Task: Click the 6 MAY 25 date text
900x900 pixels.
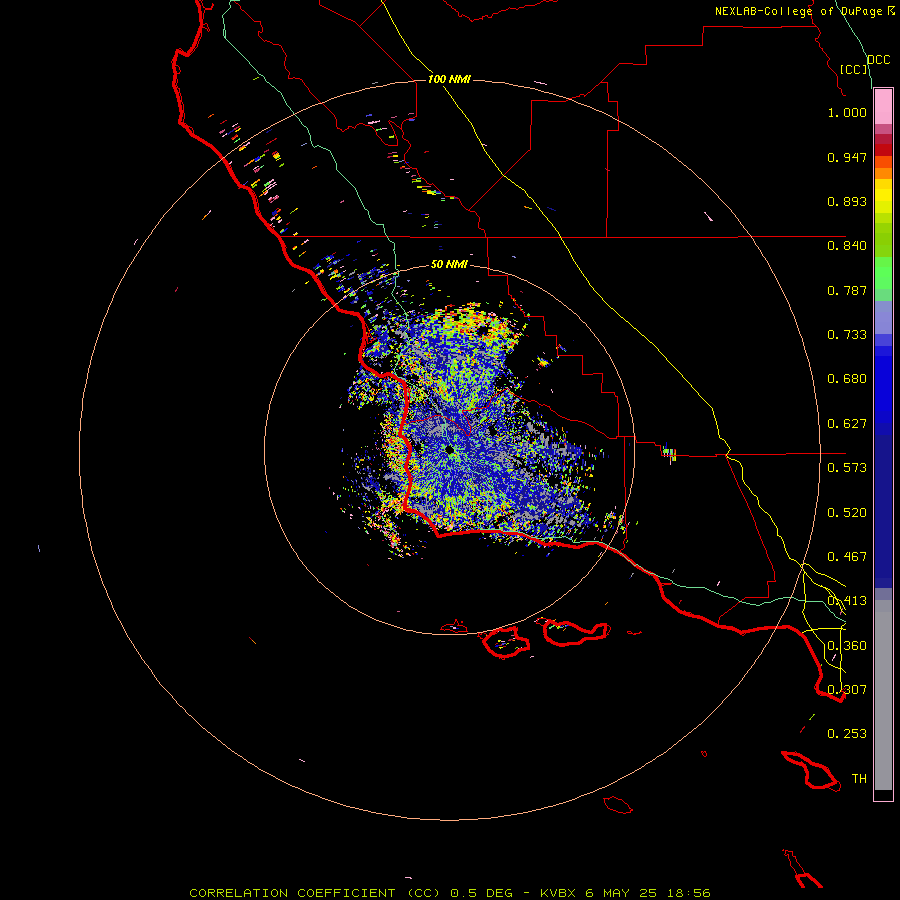Action: (x=621, y=893)
